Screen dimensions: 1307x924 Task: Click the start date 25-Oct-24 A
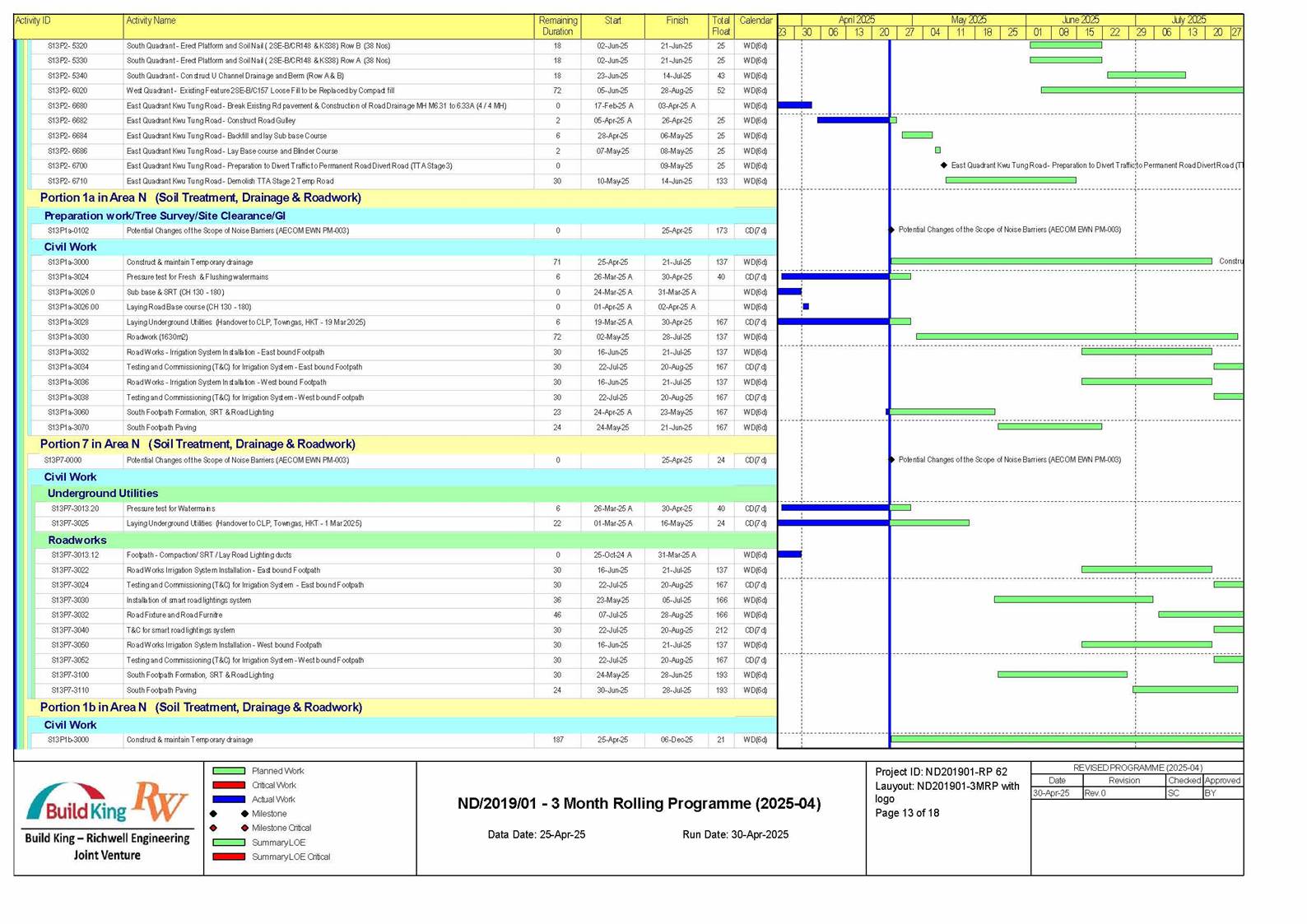coord(613,555)
